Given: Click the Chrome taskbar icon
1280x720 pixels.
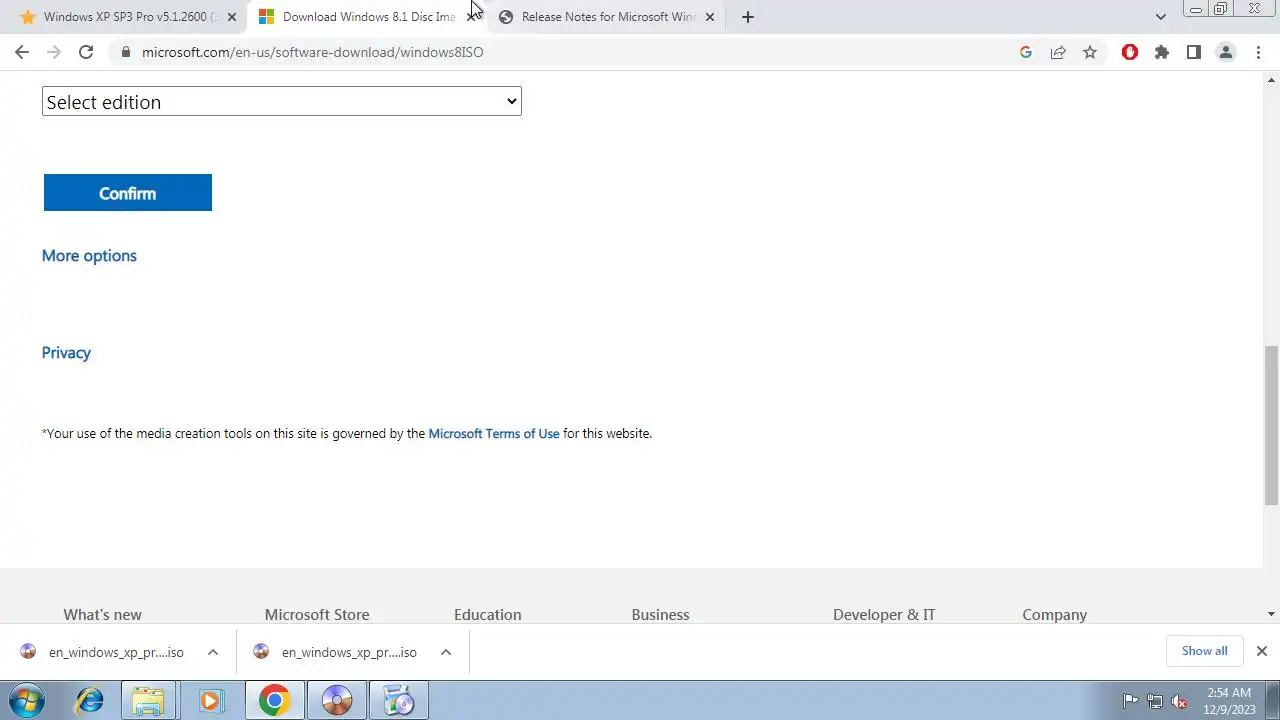Looking at the screenshot, I should 274,701.
